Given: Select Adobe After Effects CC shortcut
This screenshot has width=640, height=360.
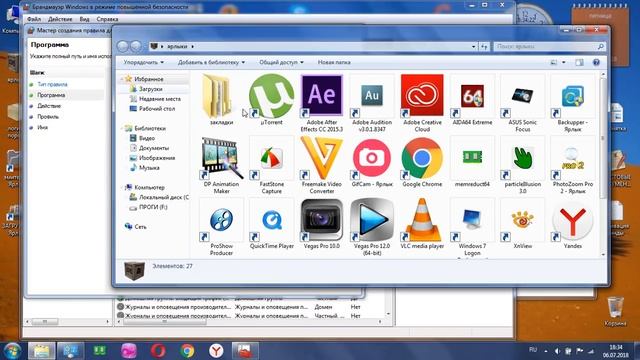Looking at the screenshot, I should tap(322, 103).
